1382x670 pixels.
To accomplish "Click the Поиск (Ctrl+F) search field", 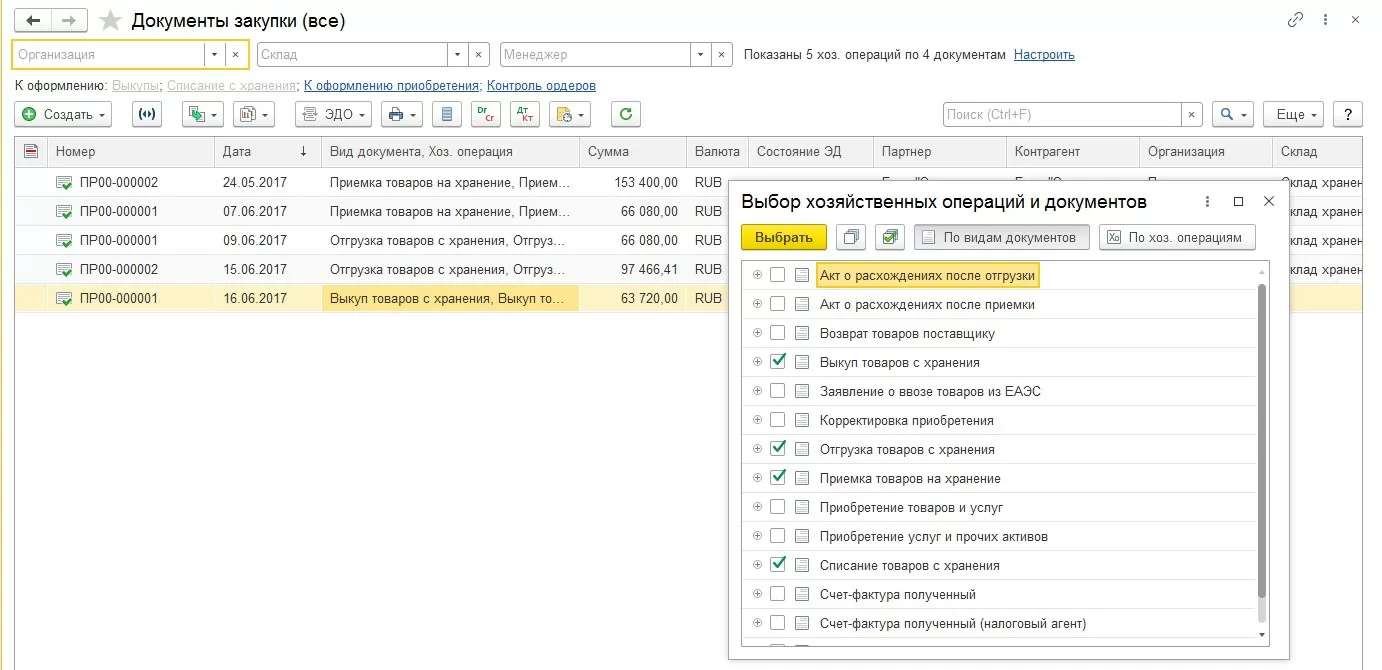I will click(x=1062, y=115).
